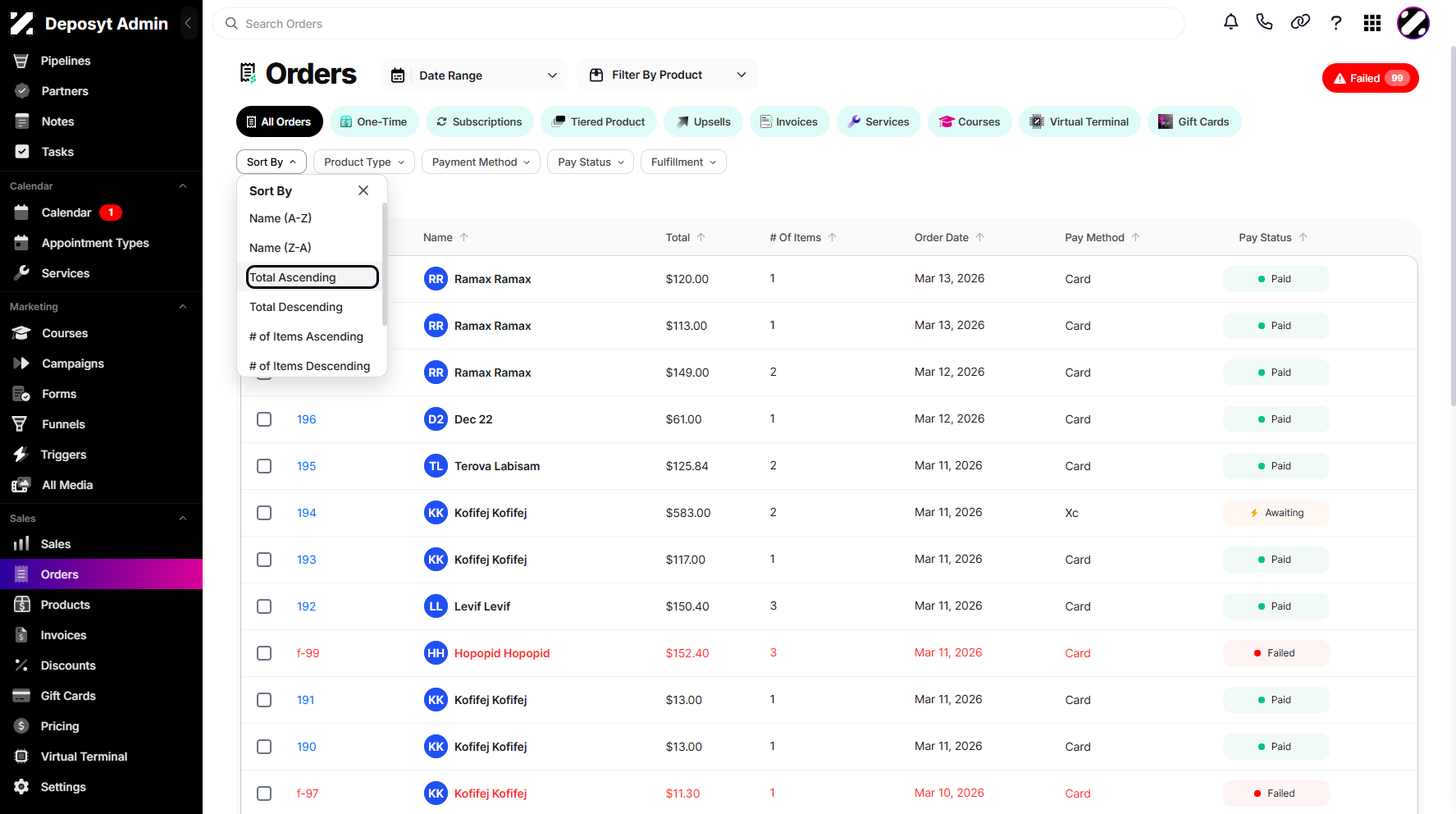1456x814 pixels.
Task: Select the All Orders tab
Action: click(280, 121)
